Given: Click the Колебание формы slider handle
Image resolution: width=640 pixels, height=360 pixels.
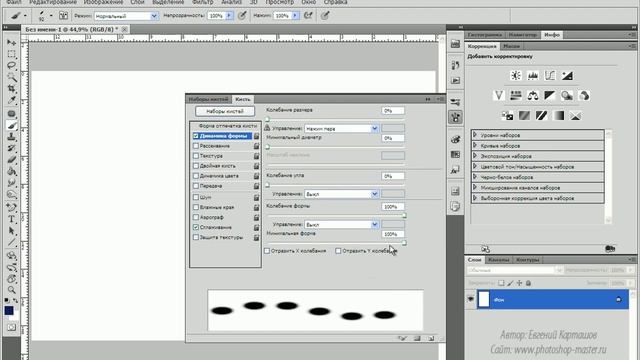Looking at the screenshot, I should pyautogui.click(x=404, y=215).
